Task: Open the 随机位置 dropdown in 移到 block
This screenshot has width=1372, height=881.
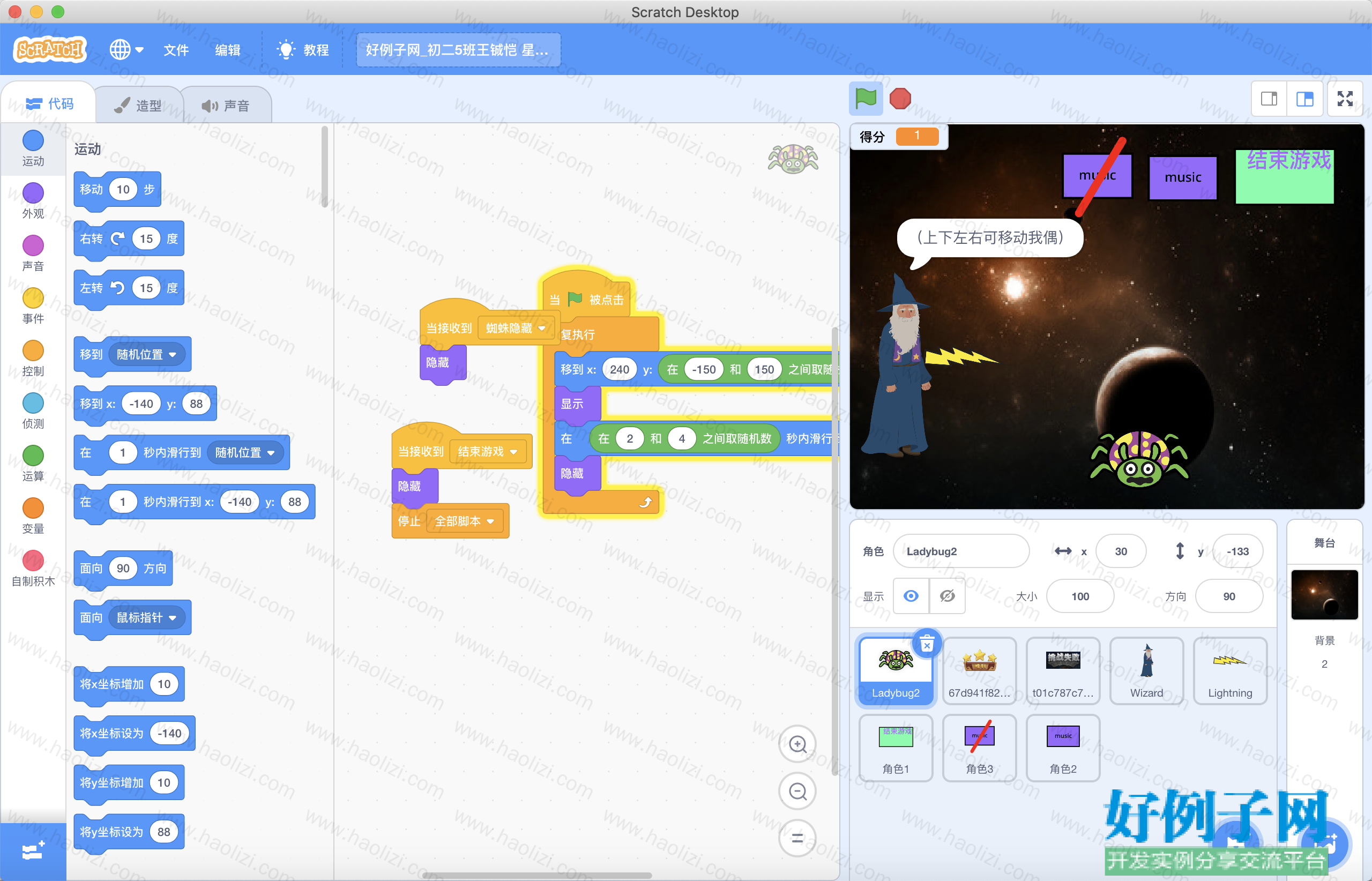Action: pos(146,355)
